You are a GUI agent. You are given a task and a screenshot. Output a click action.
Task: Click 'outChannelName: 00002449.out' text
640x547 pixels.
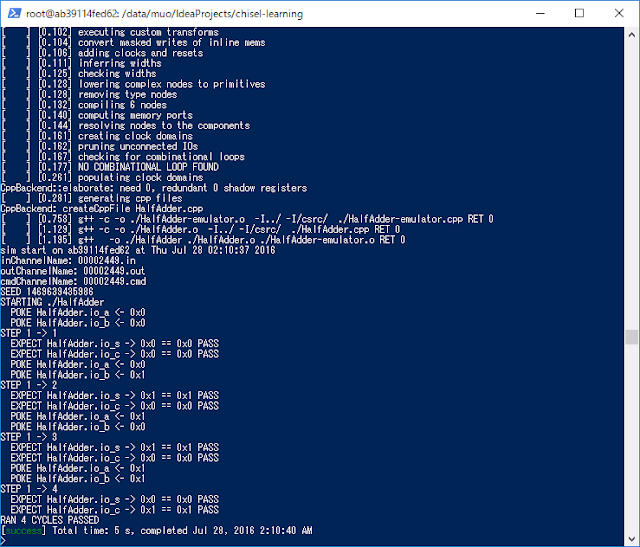coord(73,271)
